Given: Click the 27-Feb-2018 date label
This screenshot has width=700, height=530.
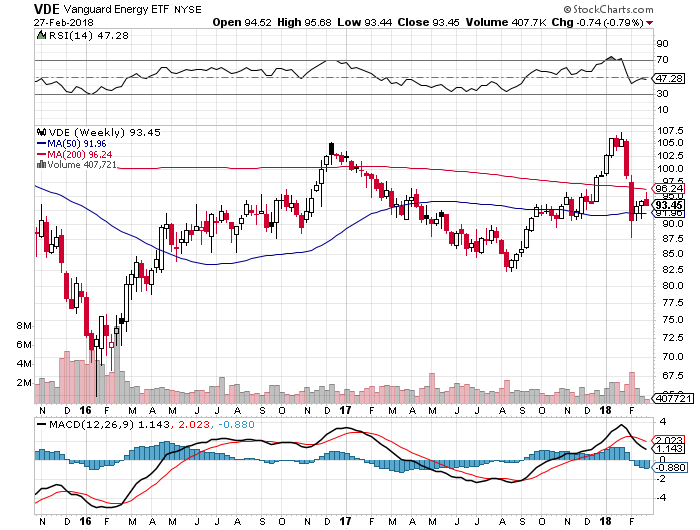Looking at the screenshot, I should tap(63, 22).
